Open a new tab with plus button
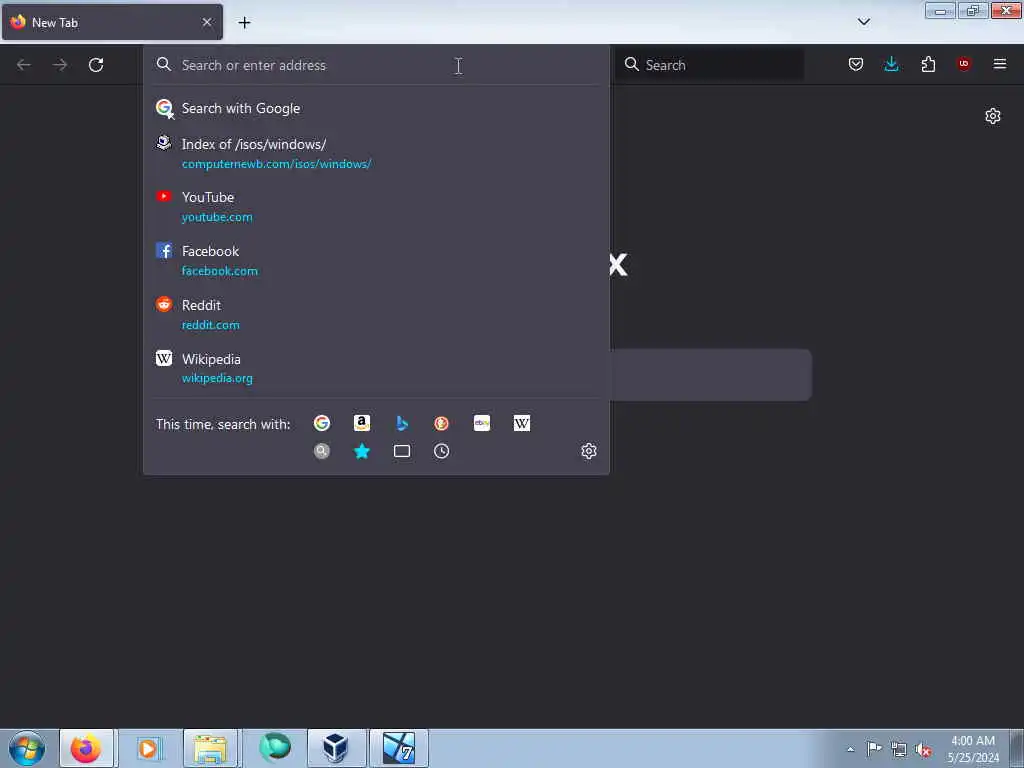 (x=244, y=22)
